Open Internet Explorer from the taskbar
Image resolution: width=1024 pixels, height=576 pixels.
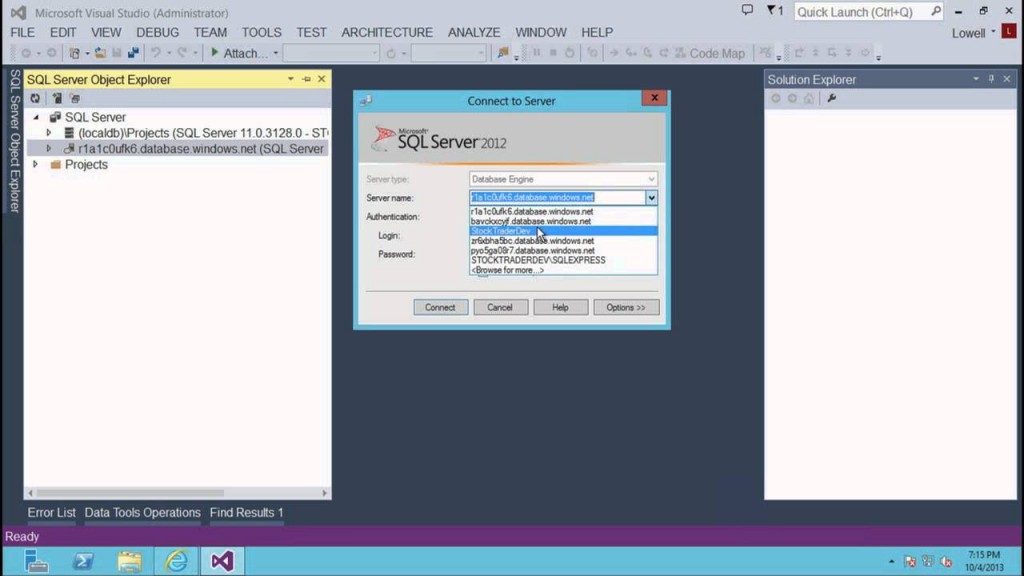[176, 560]
